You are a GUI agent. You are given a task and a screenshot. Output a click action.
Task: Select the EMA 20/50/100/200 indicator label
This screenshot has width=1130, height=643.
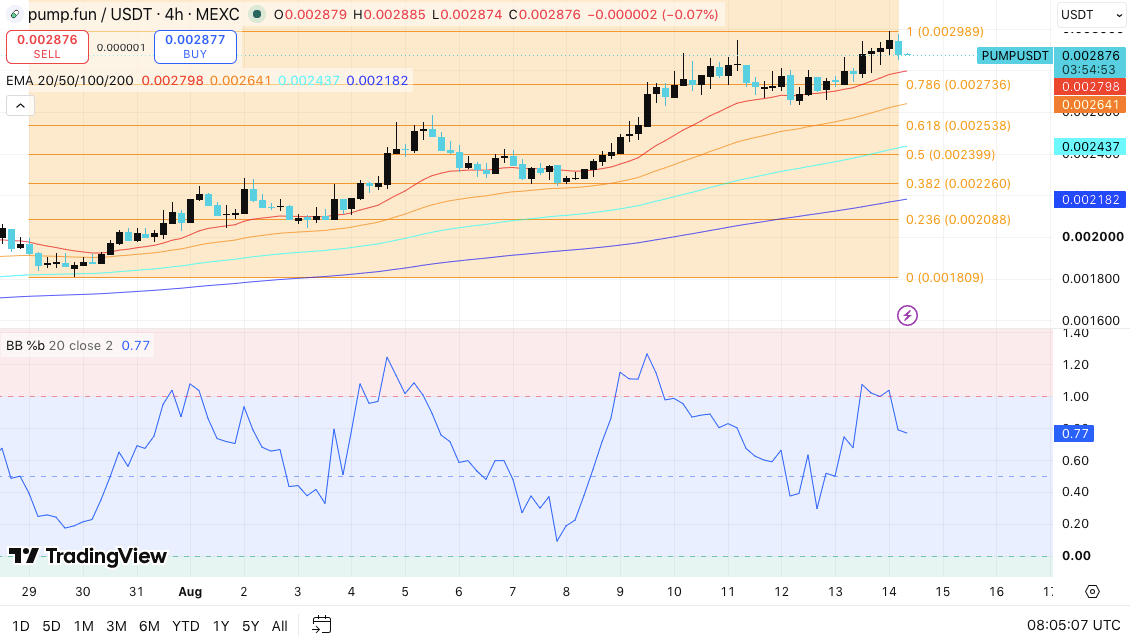pyautogui.click(x=70, y=81)
